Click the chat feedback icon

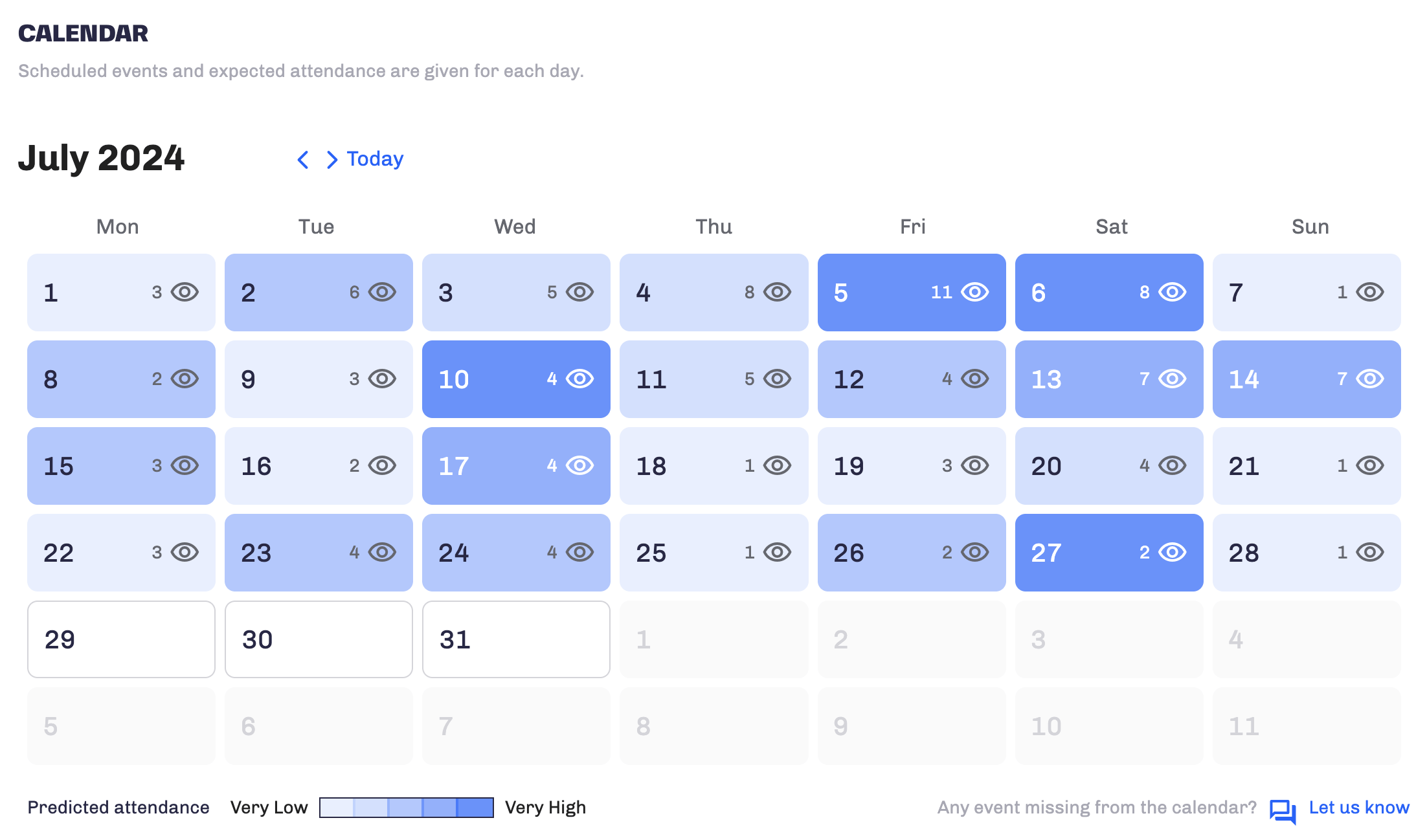pyautogui.click(x=1282, y=810)
